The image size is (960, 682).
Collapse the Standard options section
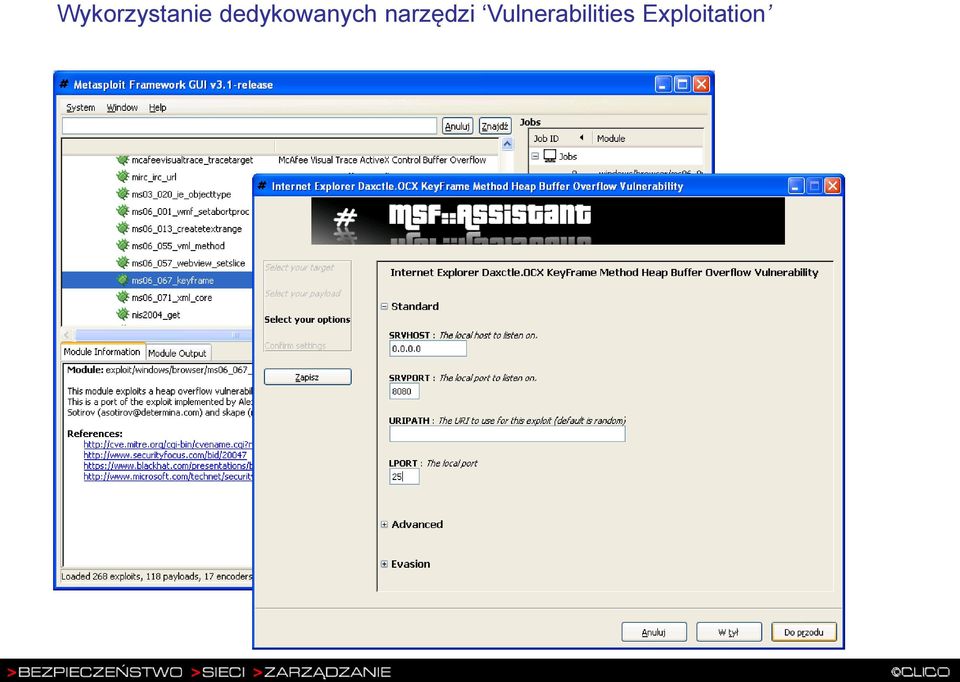[384, 306]
